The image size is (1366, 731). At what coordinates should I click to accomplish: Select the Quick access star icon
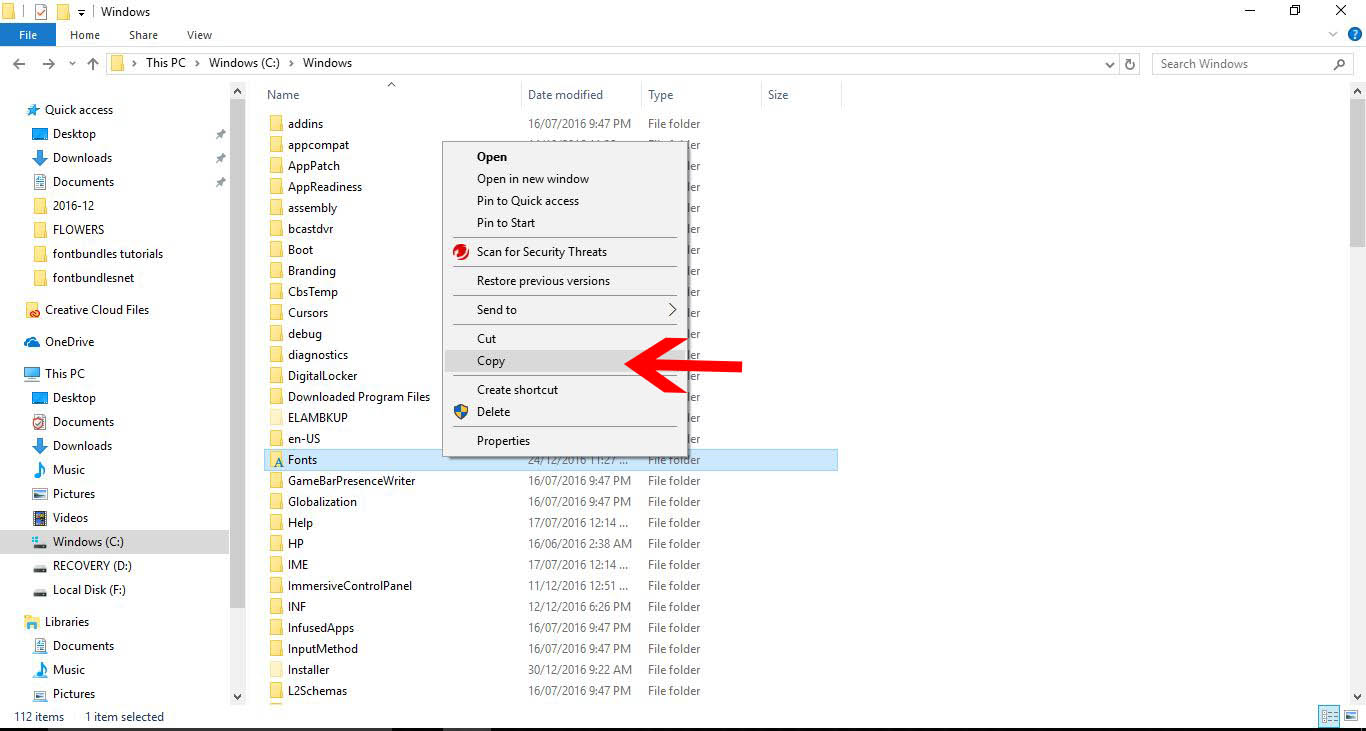(x=33, y=110)
